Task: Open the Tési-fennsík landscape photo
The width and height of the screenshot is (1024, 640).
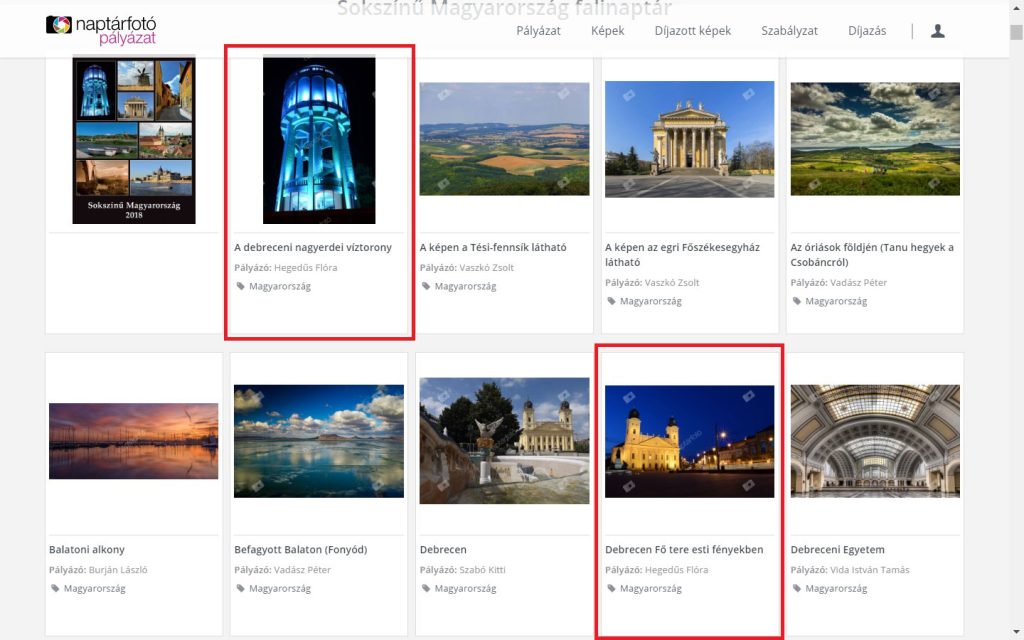Action: [x=504, y=139]
